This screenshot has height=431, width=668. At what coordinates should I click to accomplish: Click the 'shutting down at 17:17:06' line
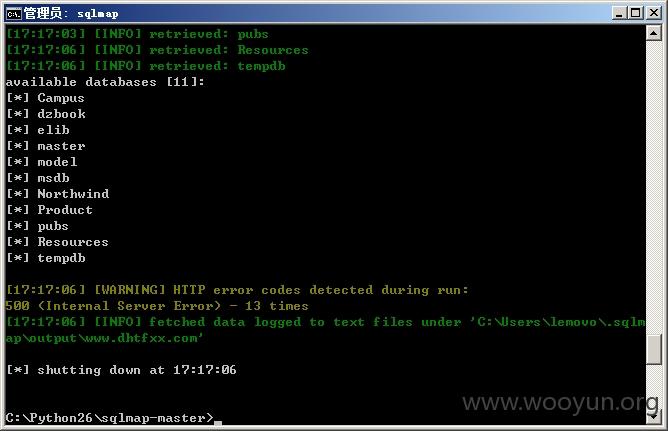coord(121,370)
